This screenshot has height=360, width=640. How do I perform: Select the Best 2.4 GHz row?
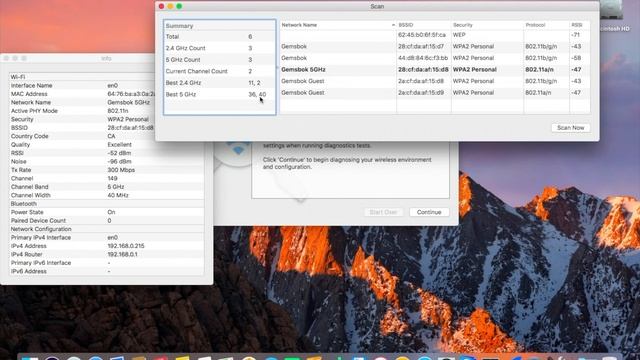(x=220, y=83)
